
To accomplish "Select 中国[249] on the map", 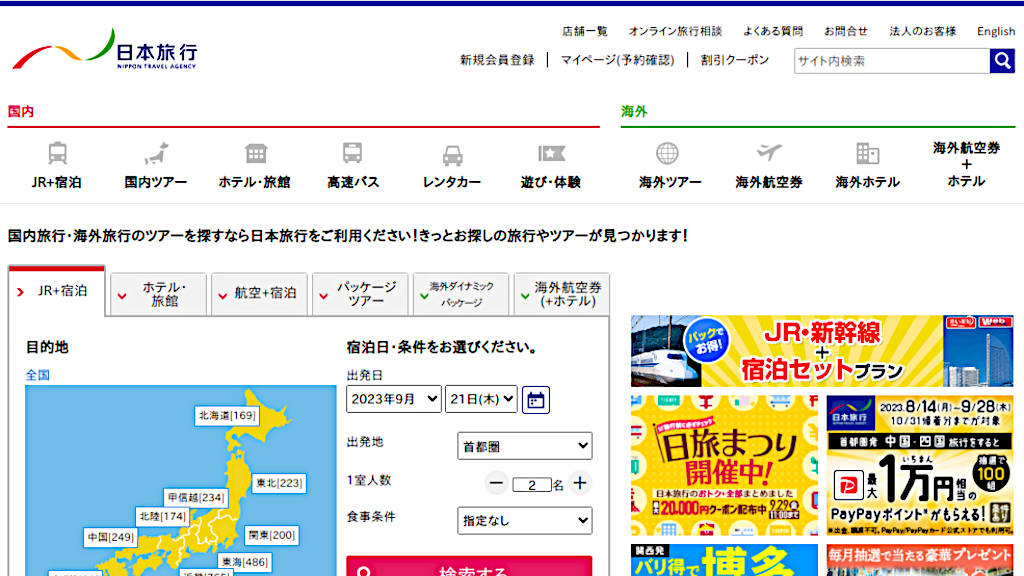I will pyautogui.click(x=110, y=537).
